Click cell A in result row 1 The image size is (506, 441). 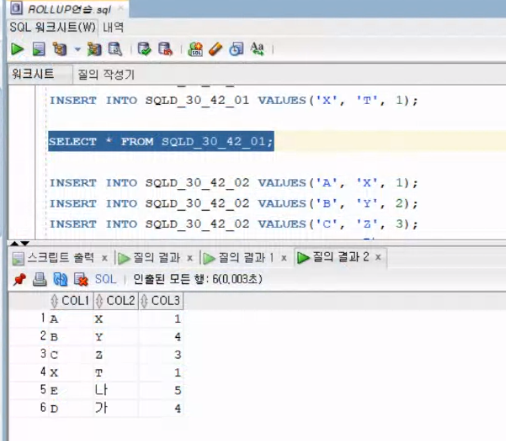click(x=71, y=319)
